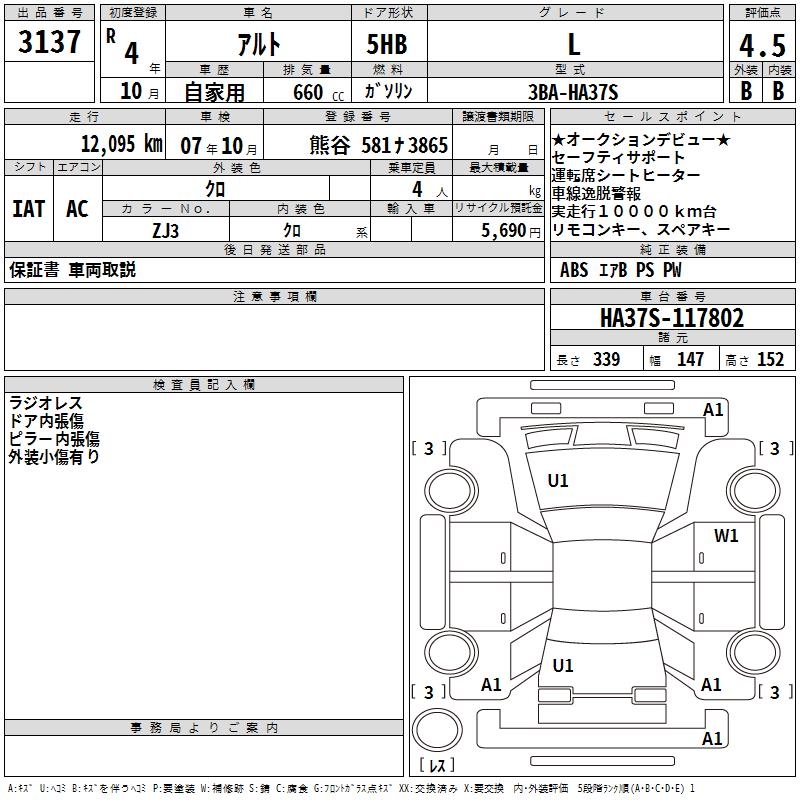
Task: Click the model code 3BA-HA37S
Action: [x=573, y=92]
